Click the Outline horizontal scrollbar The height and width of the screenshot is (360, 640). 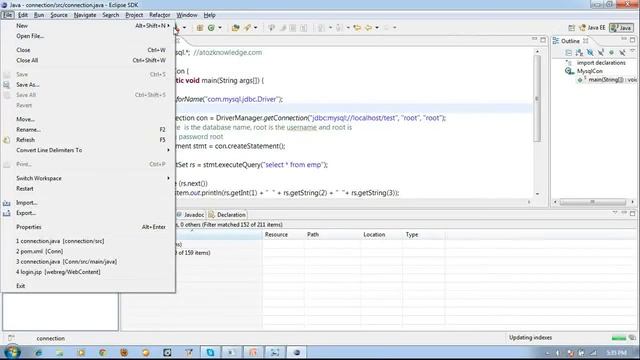click(593, 202)
